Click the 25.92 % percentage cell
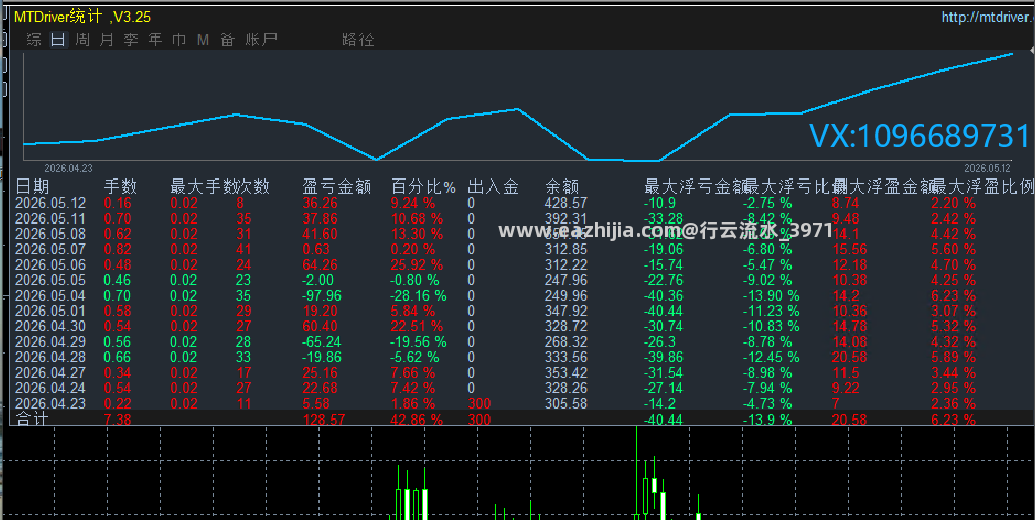 pyautogui.click(x=417, y=265)
